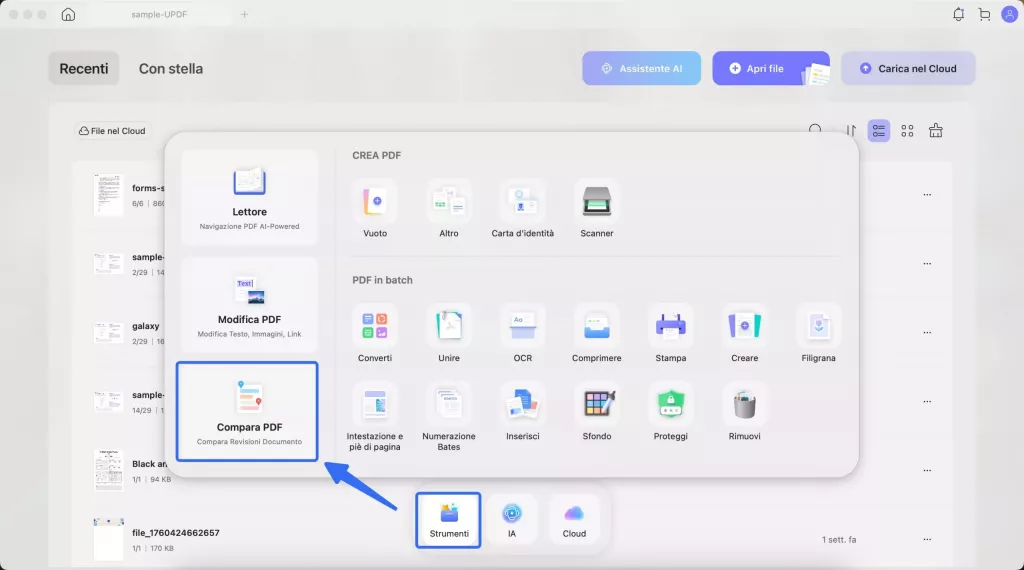1024x570 pixels.
Task: Open more options for Black an row
Action: tap(927, 470)
